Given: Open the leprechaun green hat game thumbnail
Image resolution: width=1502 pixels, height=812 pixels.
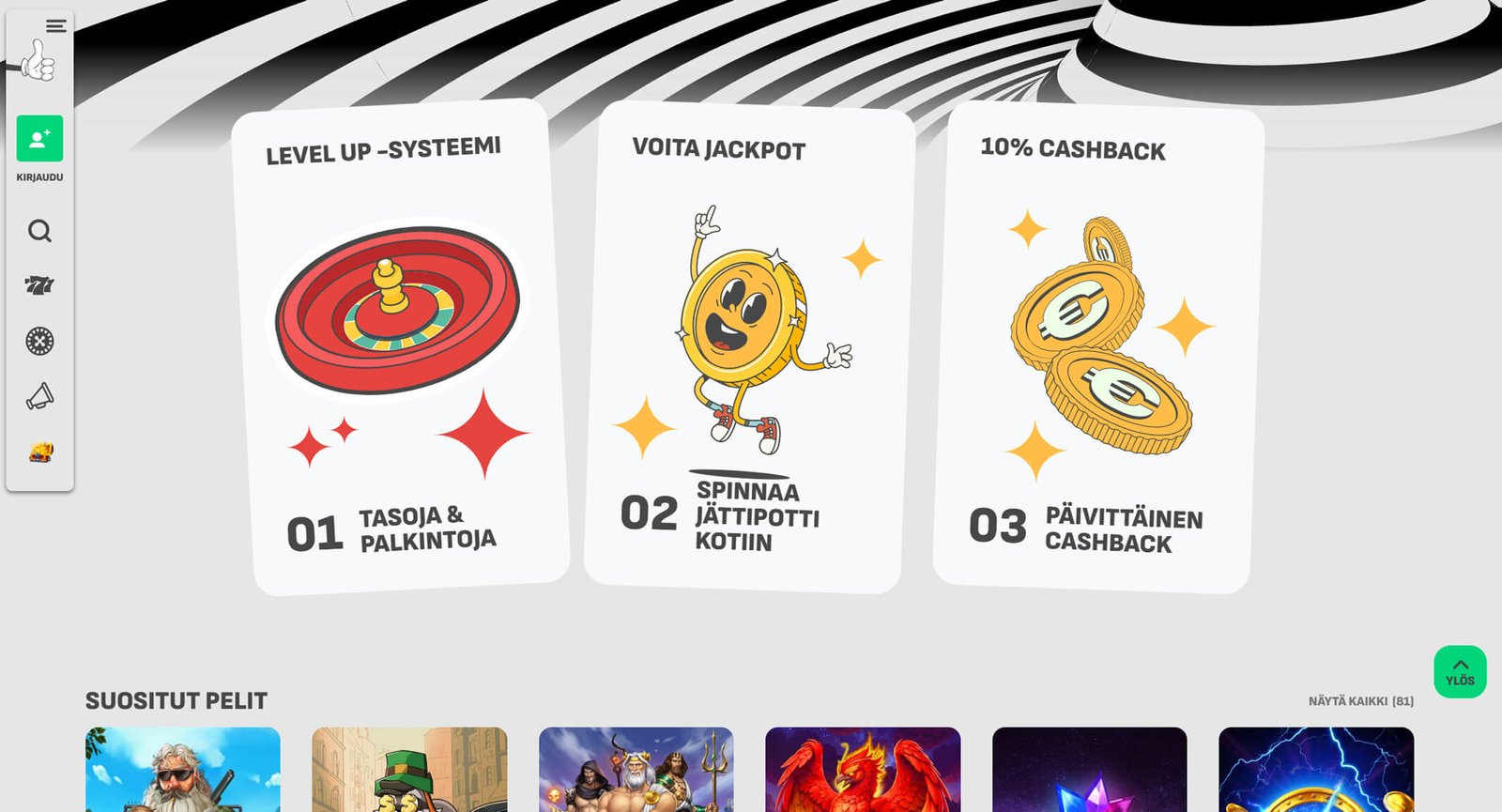Looking at the screenshot, I should click(x=409, y=770).
